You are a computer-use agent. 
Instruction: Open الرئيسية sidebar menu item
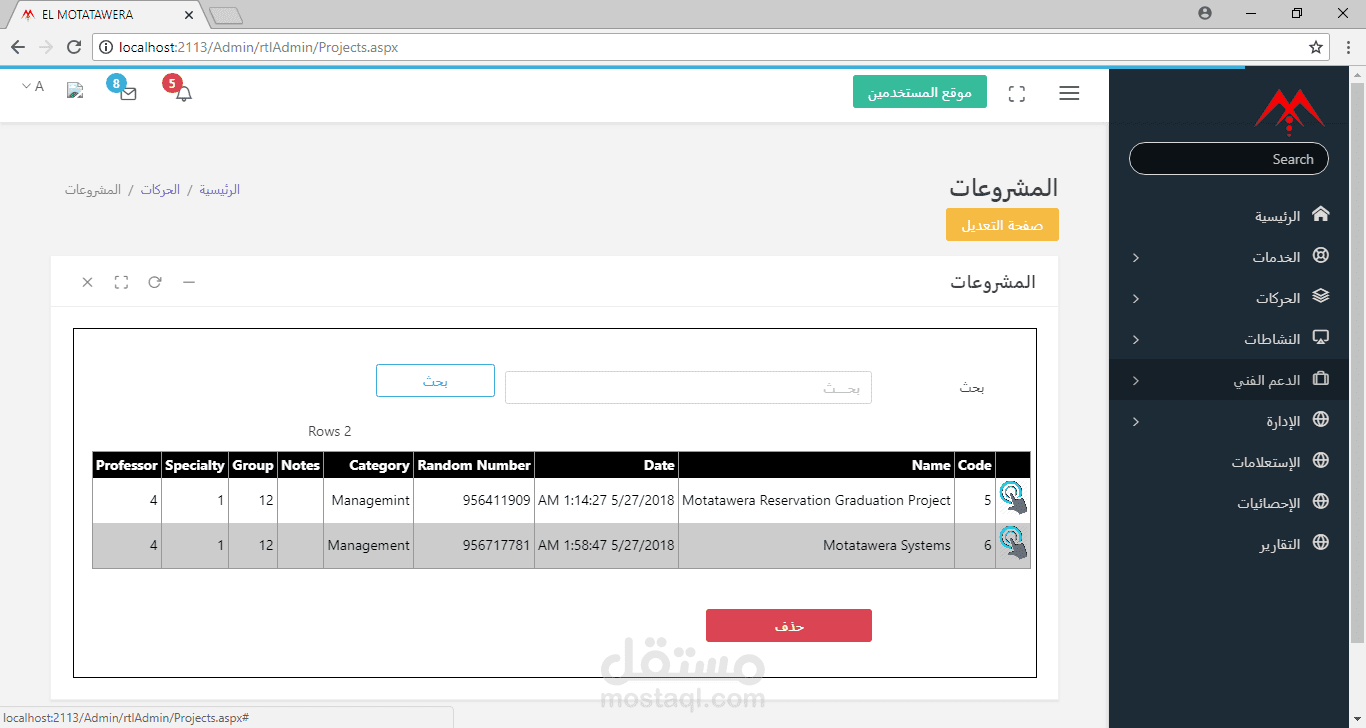click(x=1229, y=216)
